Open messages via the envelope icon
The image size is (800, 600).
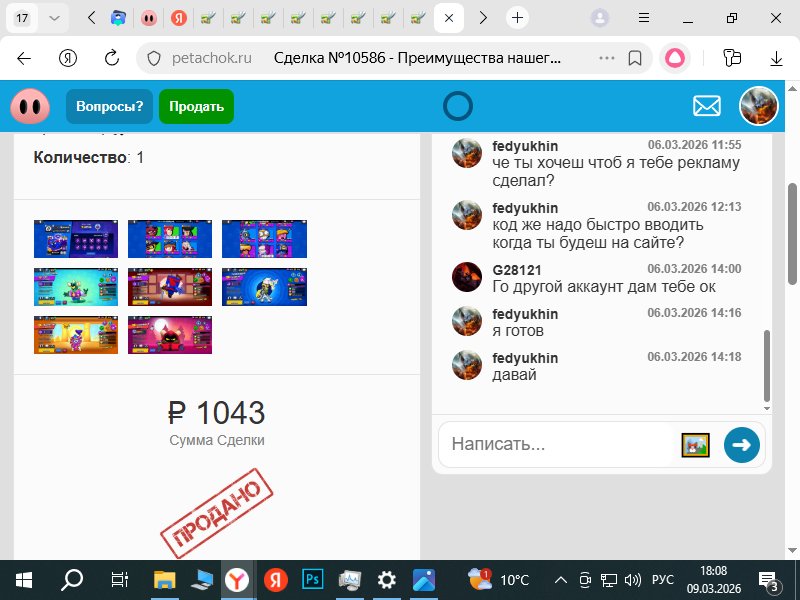707,106
